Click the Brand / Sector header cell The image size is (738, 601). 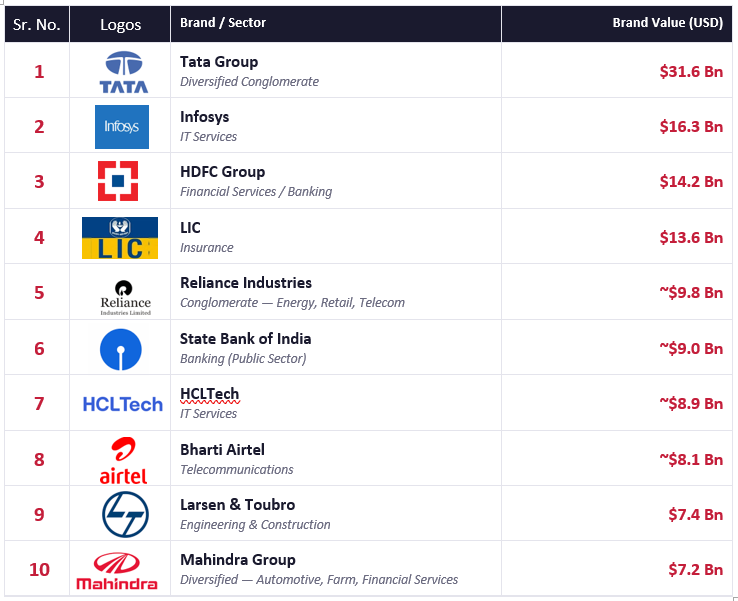pos(336,24)
